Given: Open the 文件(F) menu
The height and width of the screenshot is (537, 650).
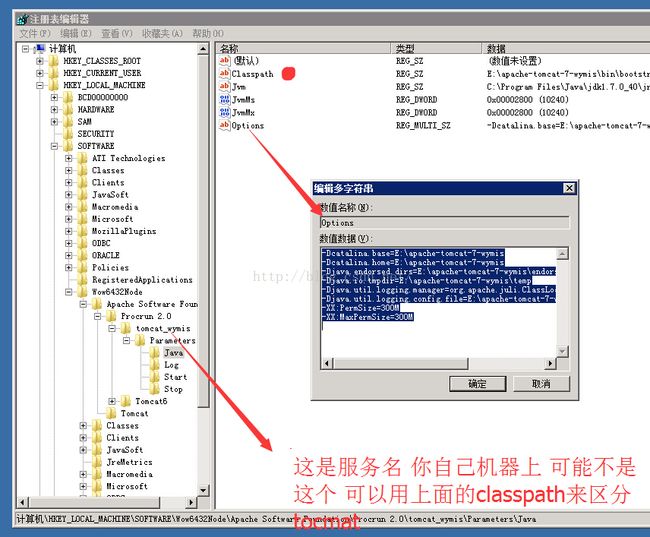Looking at the screenshot, I should [x=35, y=33].
